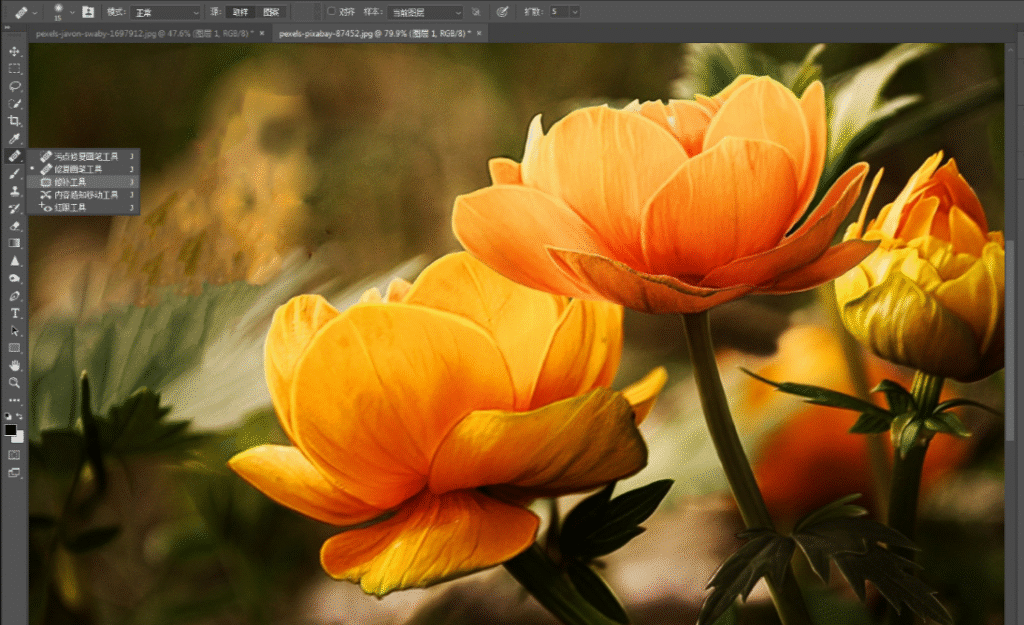This screenshot has height=625, width=1024.
Task: Enable the 对齐 aligned checkbox
Action: pyautogui.click(x=331, y=11)
